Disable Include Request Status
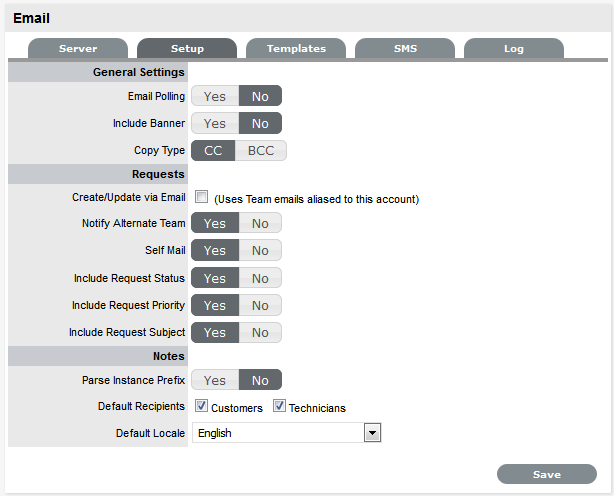Screen dimensions: 614x496 [260, 278]
